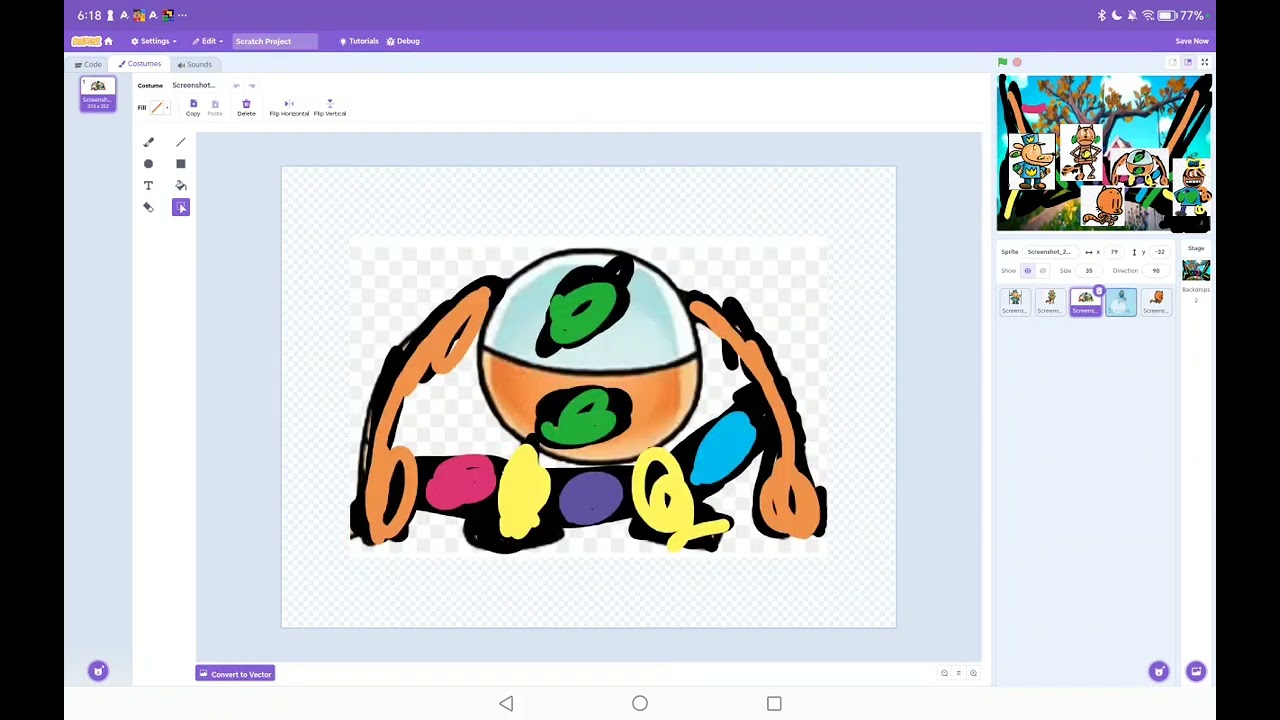Edit the sprite x position field
The width and height of the screenshot is (1280, 720).
[1114, 252]
